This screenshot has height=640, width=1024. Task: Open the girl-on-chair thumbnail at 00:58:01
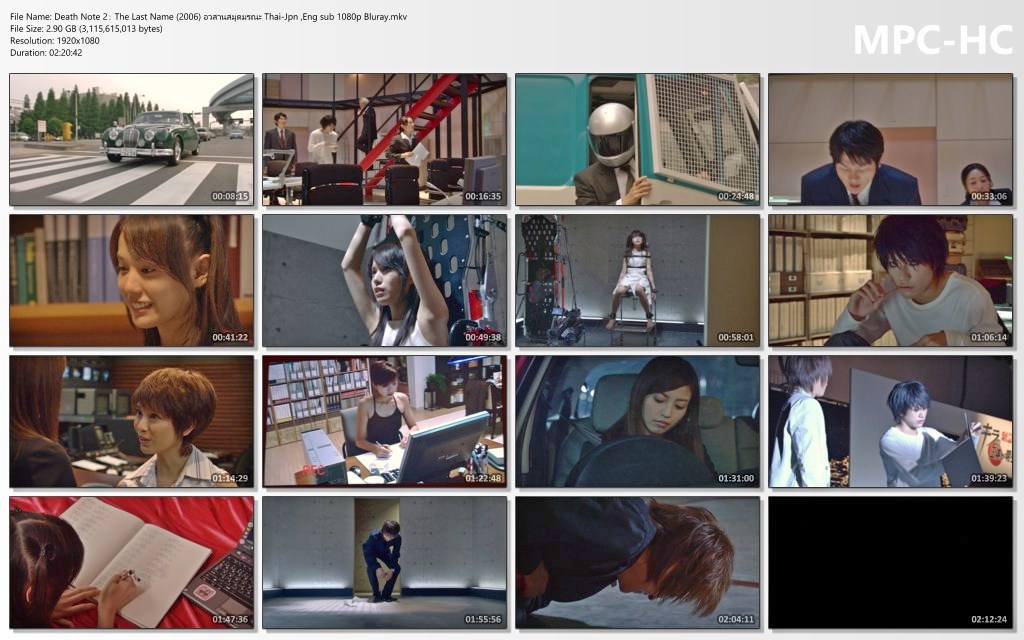coord(637,280)
